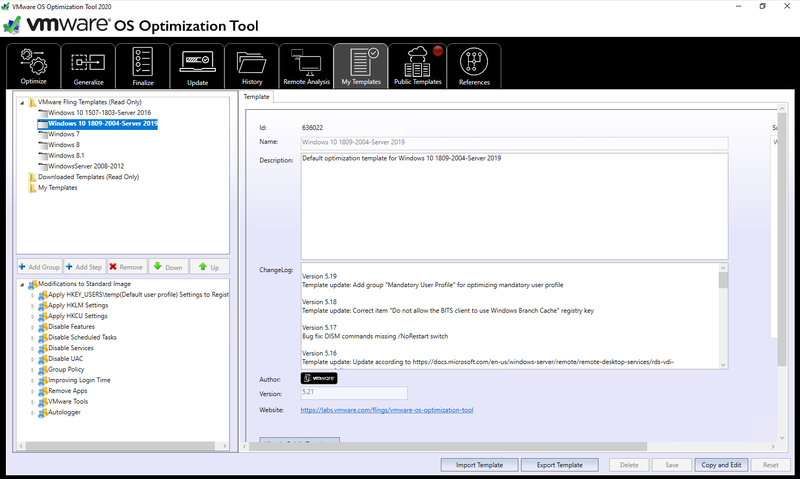Expand the Remove Apps group

pos(32,390)
